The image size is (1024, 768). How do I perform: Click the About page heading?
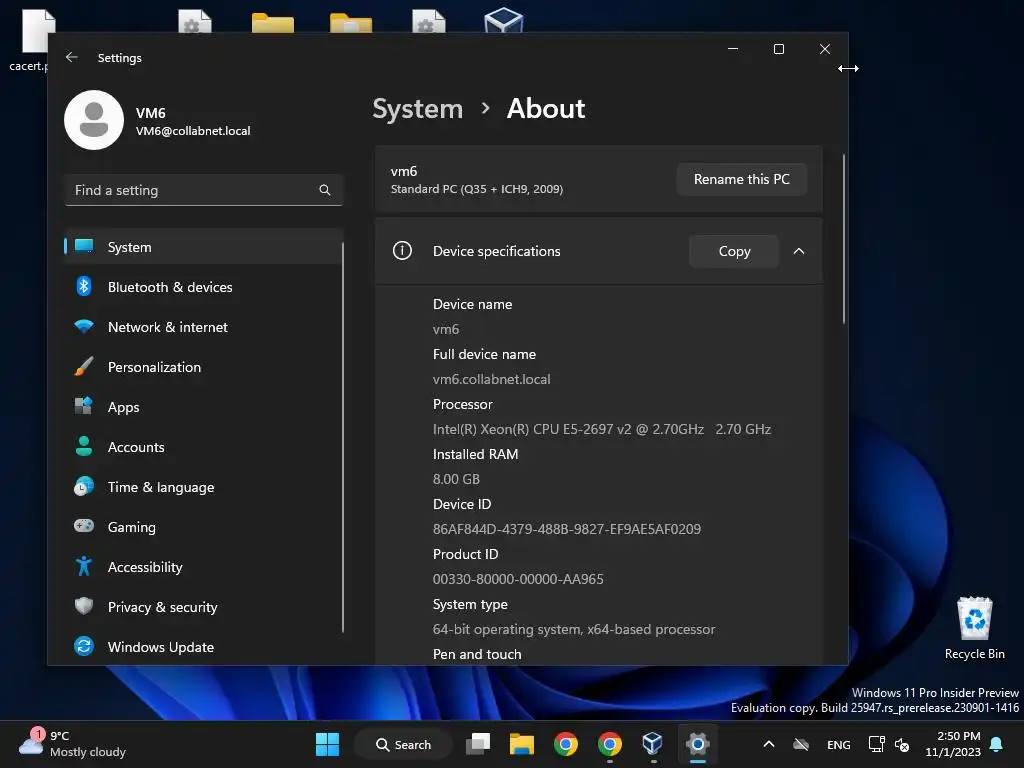(x=546, y=108)
